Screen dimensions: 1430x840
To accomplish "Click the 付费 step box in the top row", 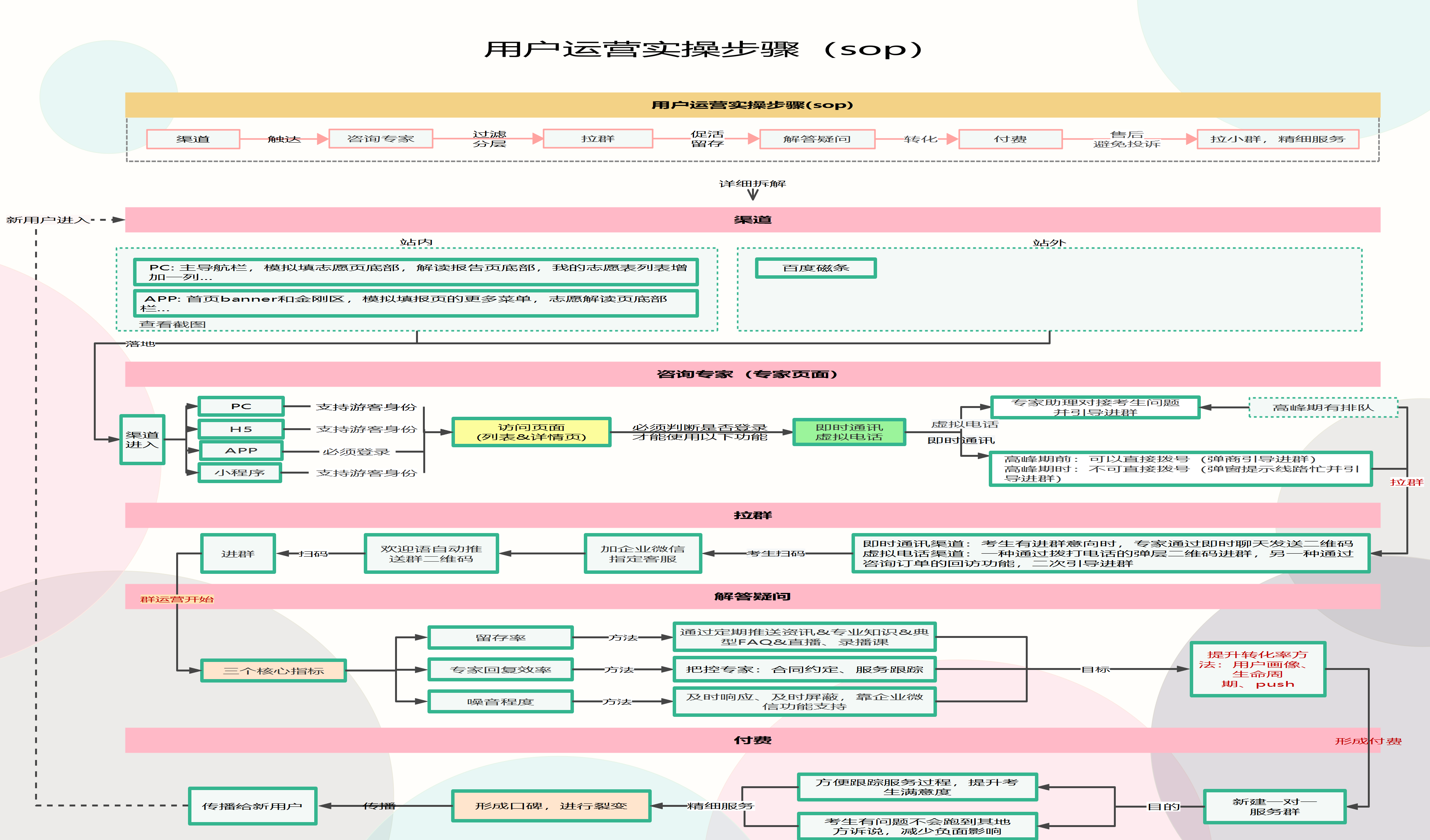I will (1010, 139).
